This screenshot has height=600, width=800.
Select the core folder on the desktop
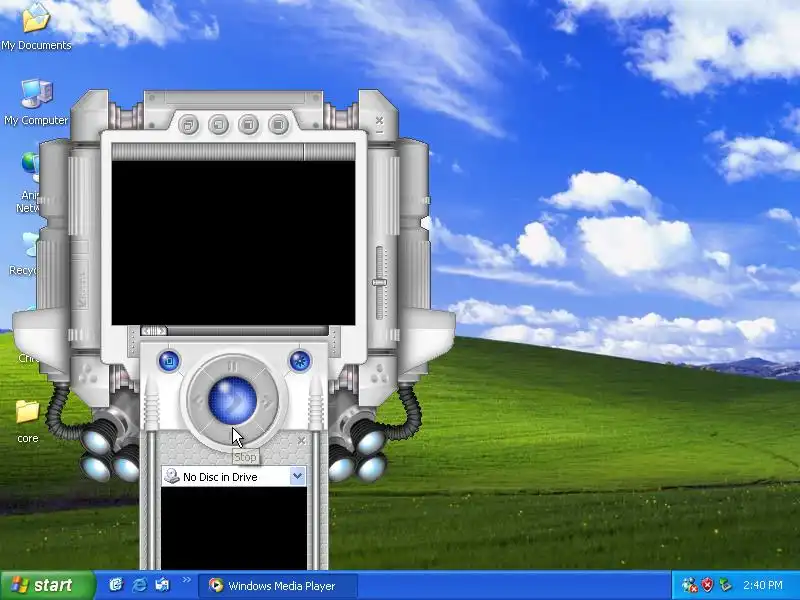28,421
